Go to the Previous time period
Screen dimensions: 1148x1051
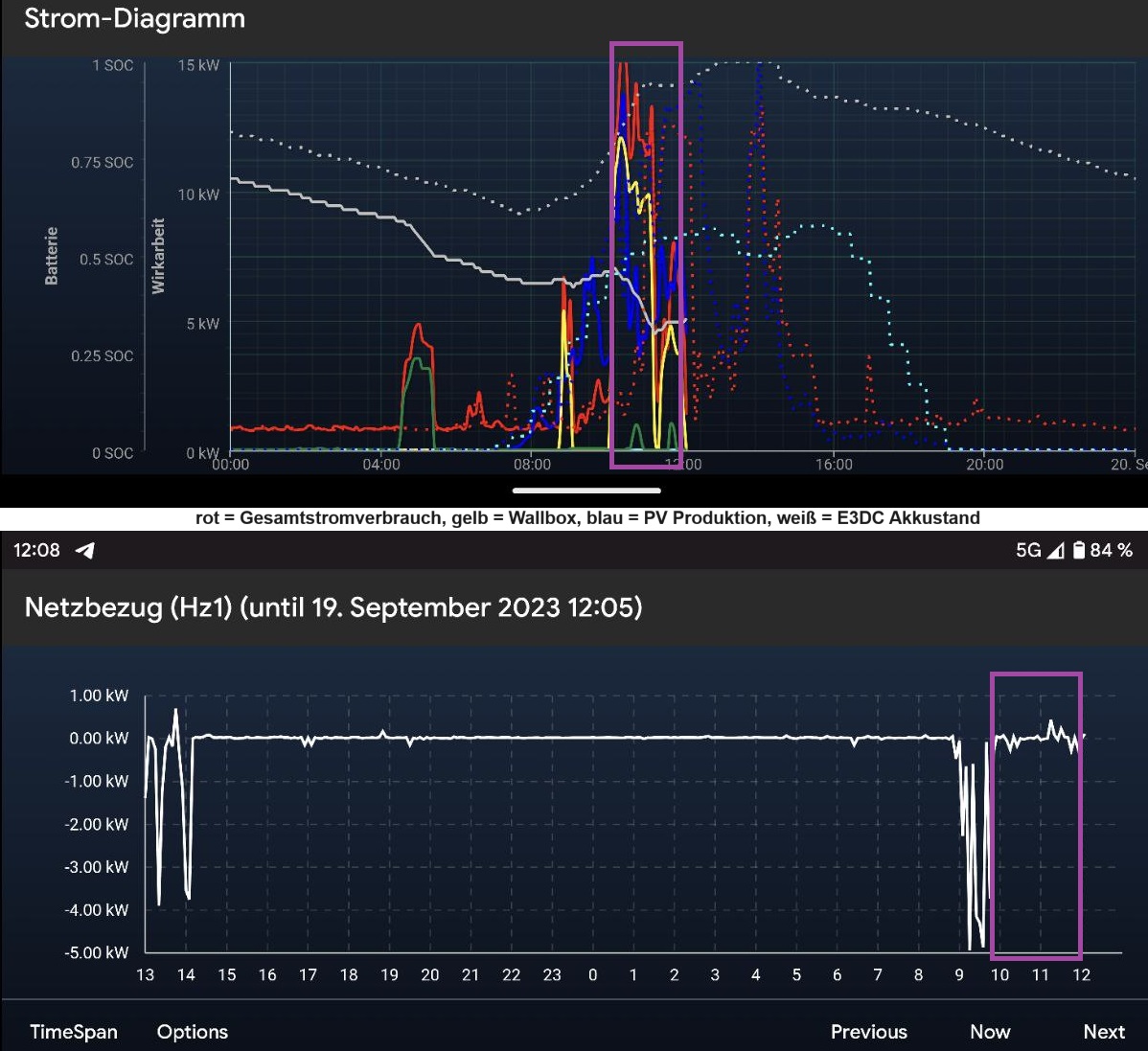coord(868,1032)
